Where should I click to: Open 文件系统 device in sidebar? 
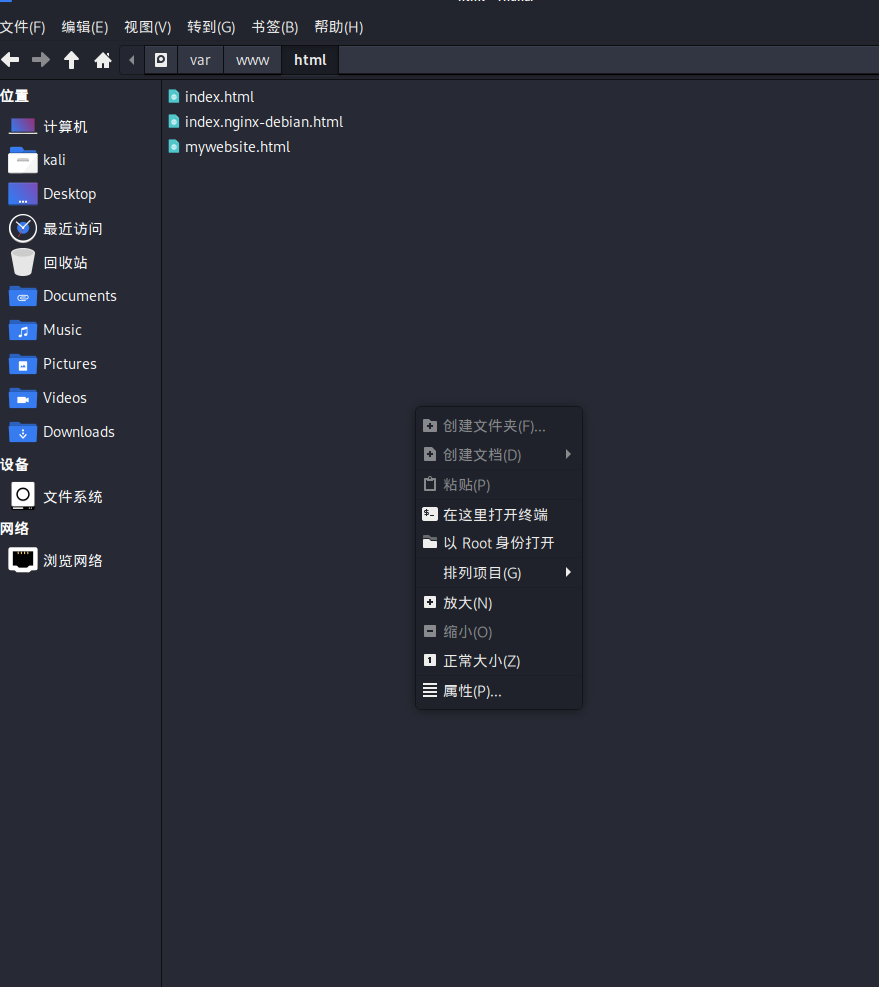tap(81, 497)
